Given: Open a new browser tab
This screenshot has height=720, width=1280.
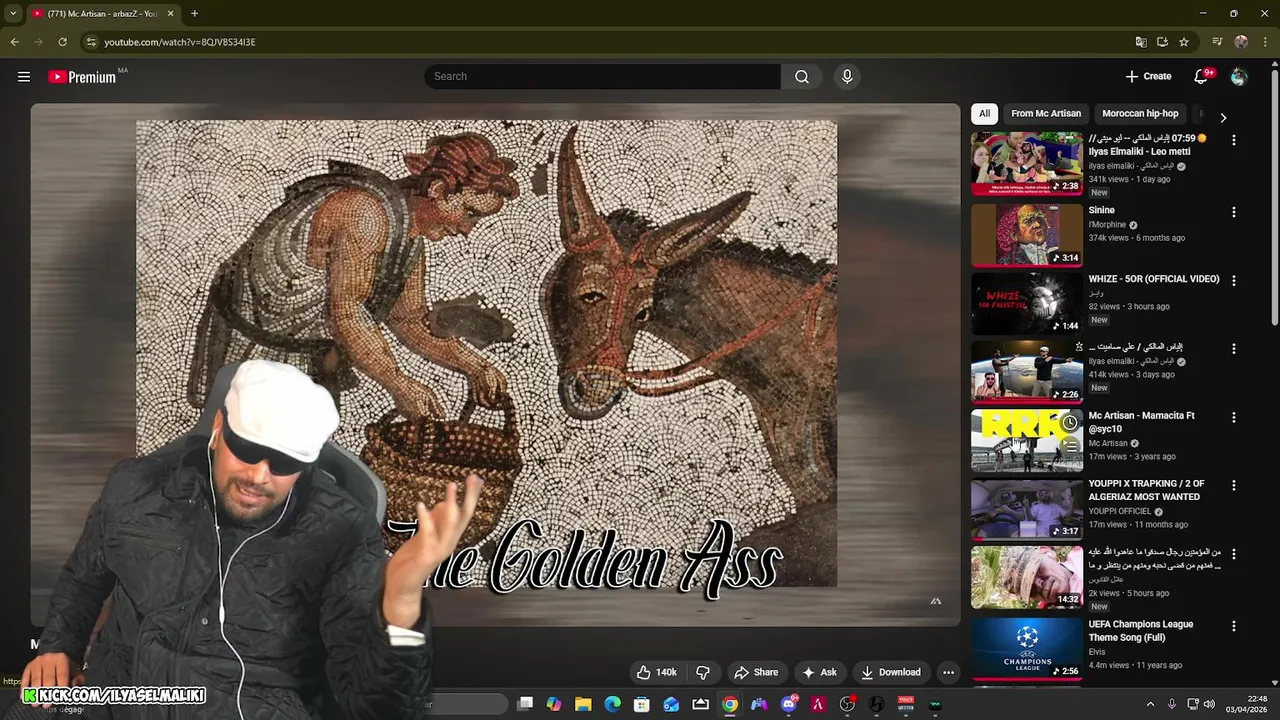Looking at the screenshot, I should coord(194,14).
